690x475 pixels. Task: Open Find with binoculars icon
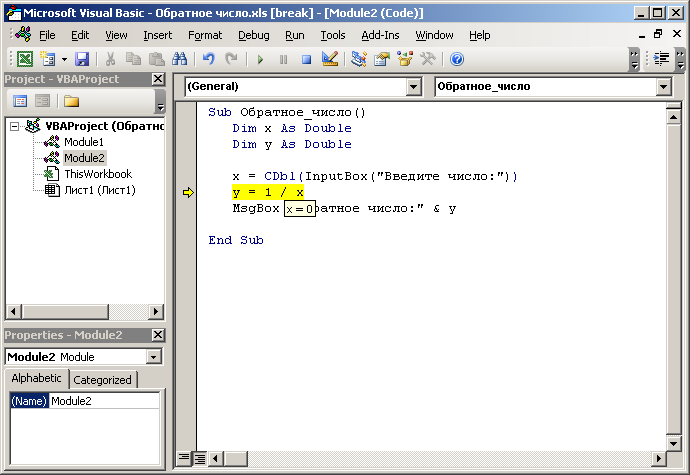(x=180, y=59)
